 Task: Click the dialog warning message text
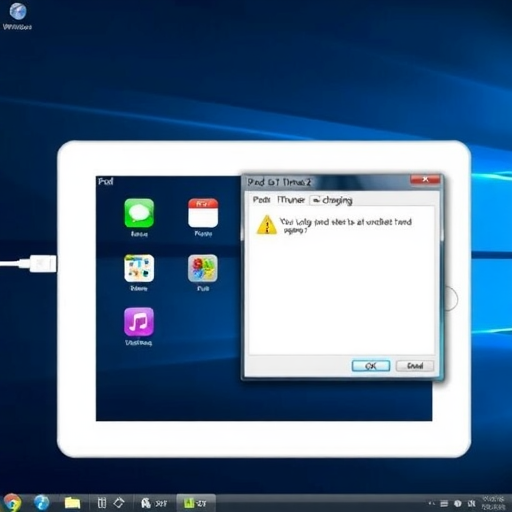346,226
